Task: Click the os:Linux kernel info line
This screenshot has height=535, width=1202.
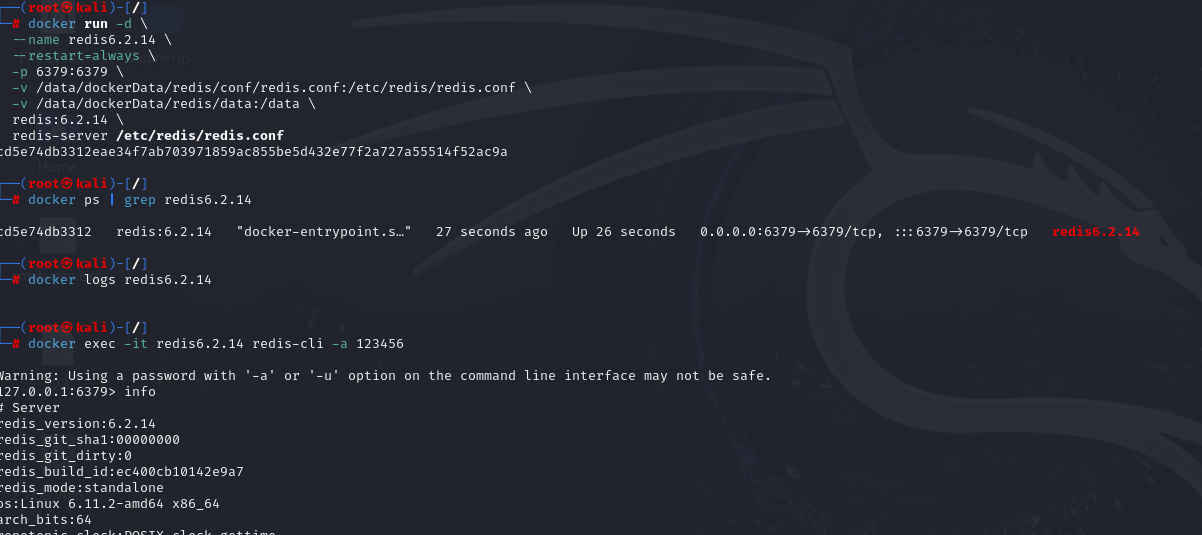Action: (x=110, y=504)
